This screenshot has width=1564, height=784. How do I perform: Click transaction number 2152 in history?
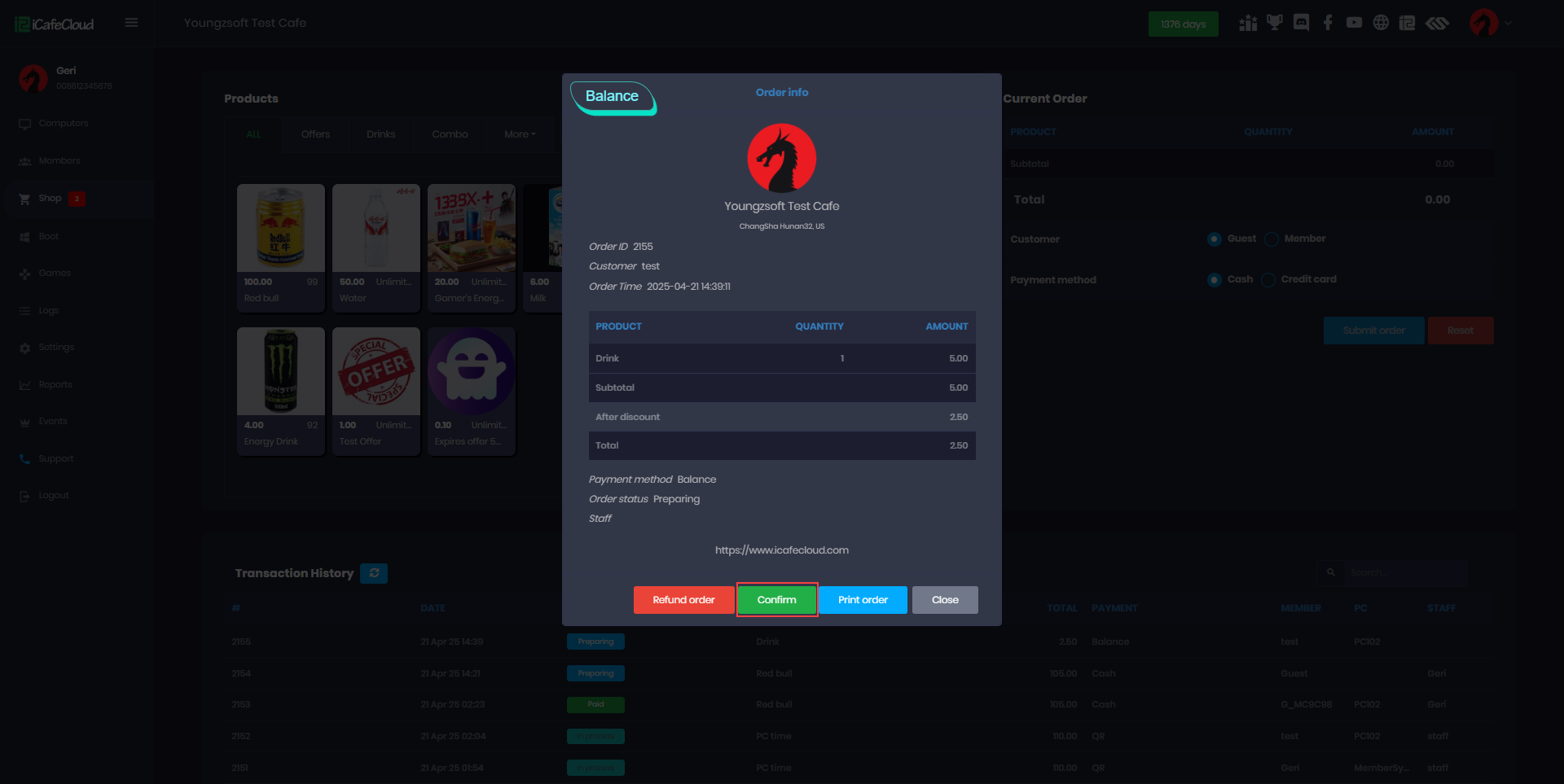[241, 737]
